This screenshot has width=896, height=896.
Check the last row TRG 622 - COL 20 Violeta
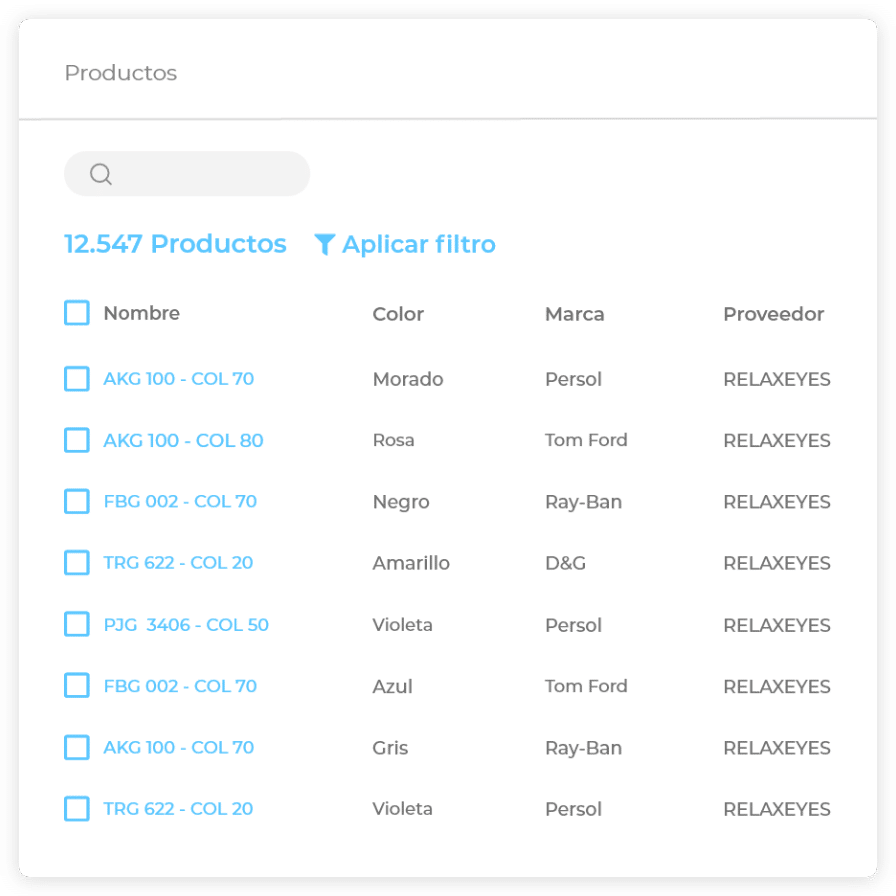[77, 808]
